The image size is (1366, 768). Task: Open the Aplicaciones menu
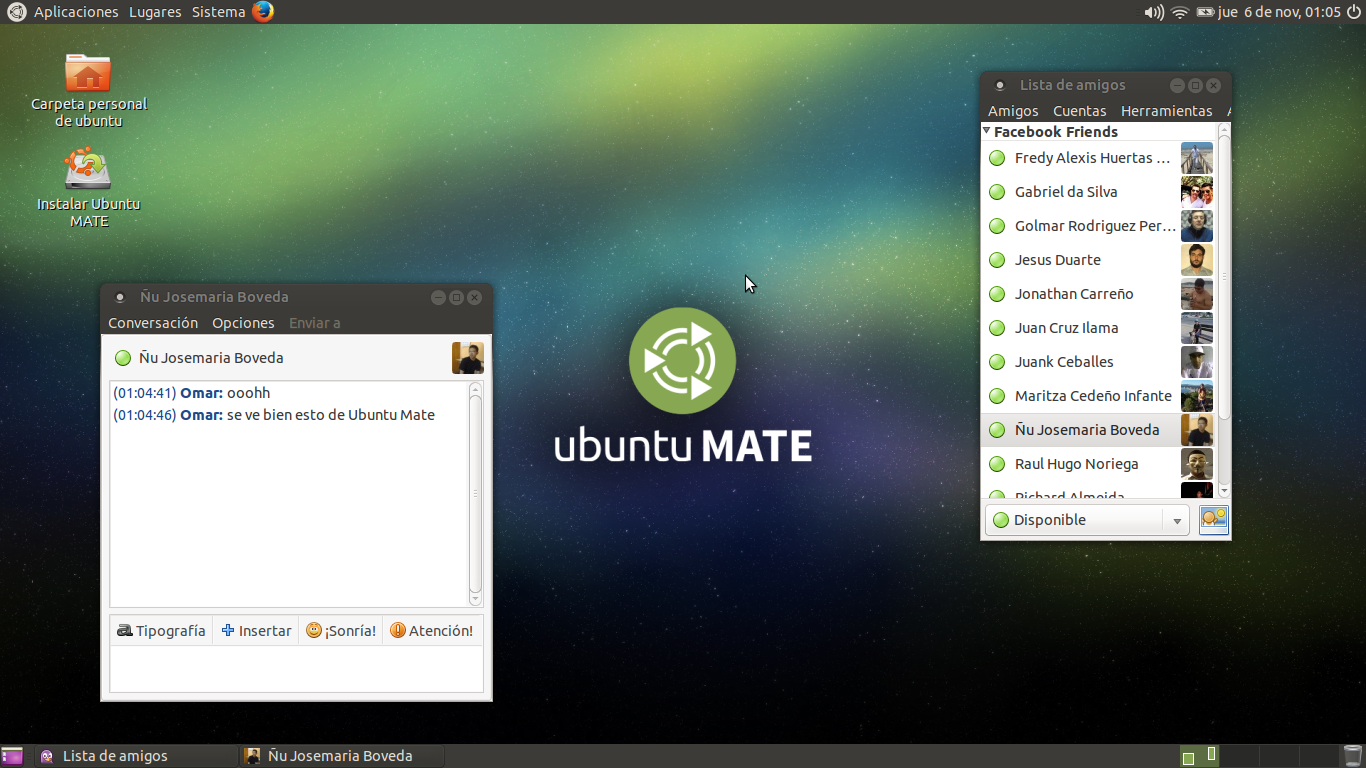click(x=76, y=12)
